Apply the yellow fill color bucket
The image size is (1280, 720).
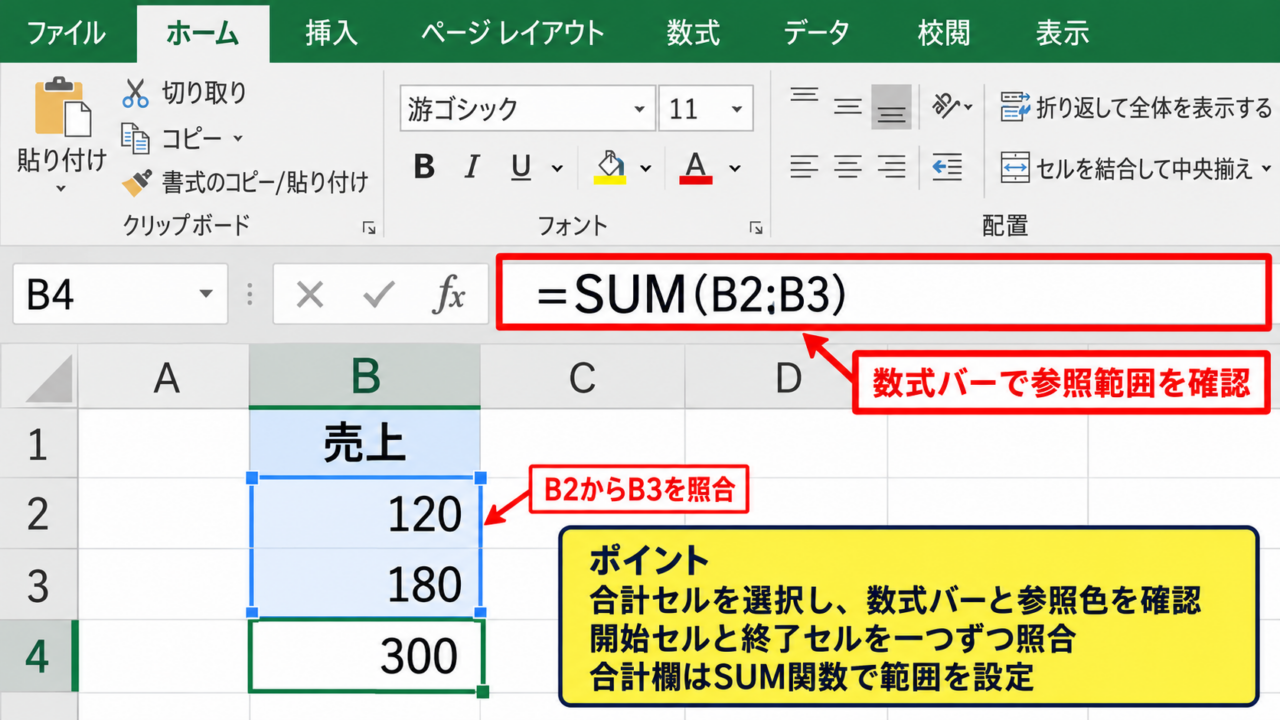[x=609, y=167]
